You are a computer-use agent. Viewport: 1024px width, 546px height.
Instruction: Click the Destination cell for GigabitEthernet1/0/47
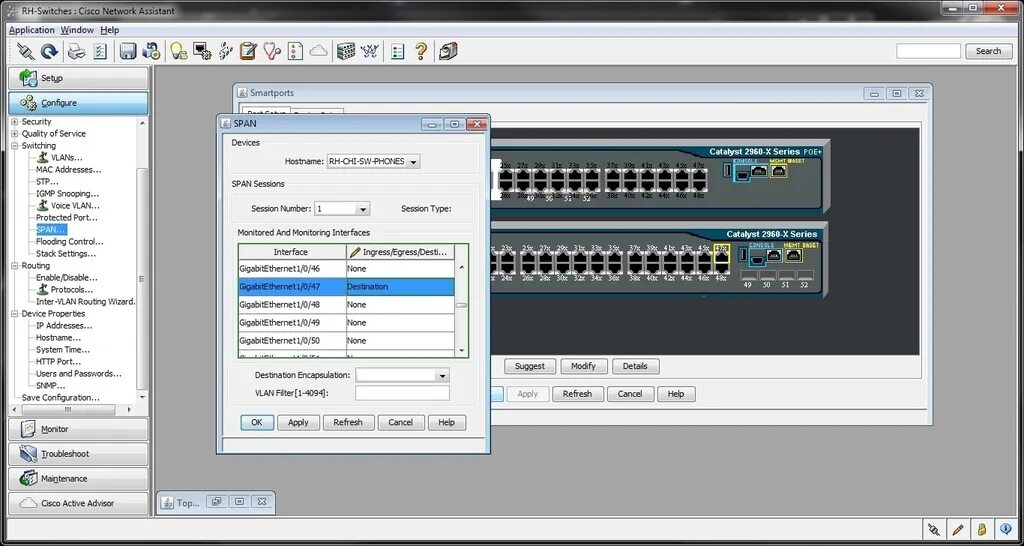pyautogui.click(x=400, y=287)
